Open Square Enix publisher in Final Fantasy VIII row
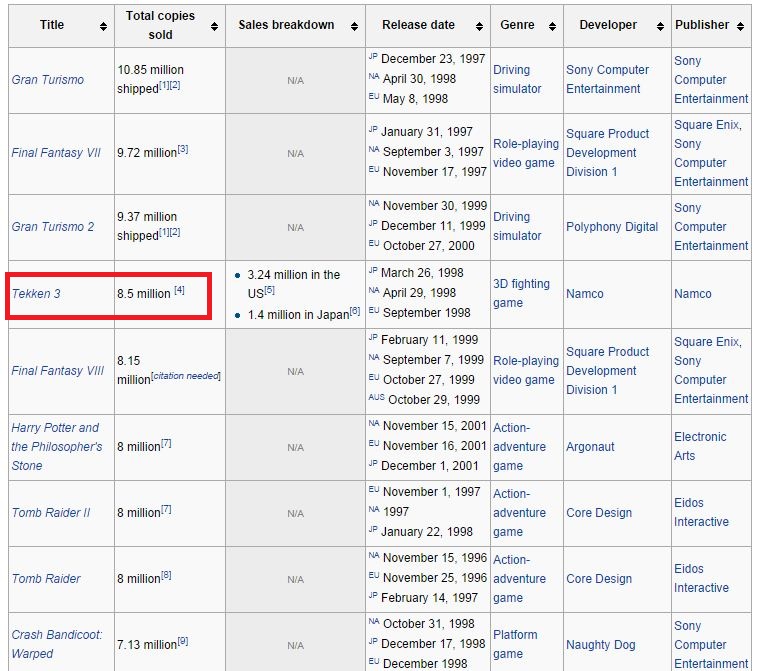 click(707, 342)
